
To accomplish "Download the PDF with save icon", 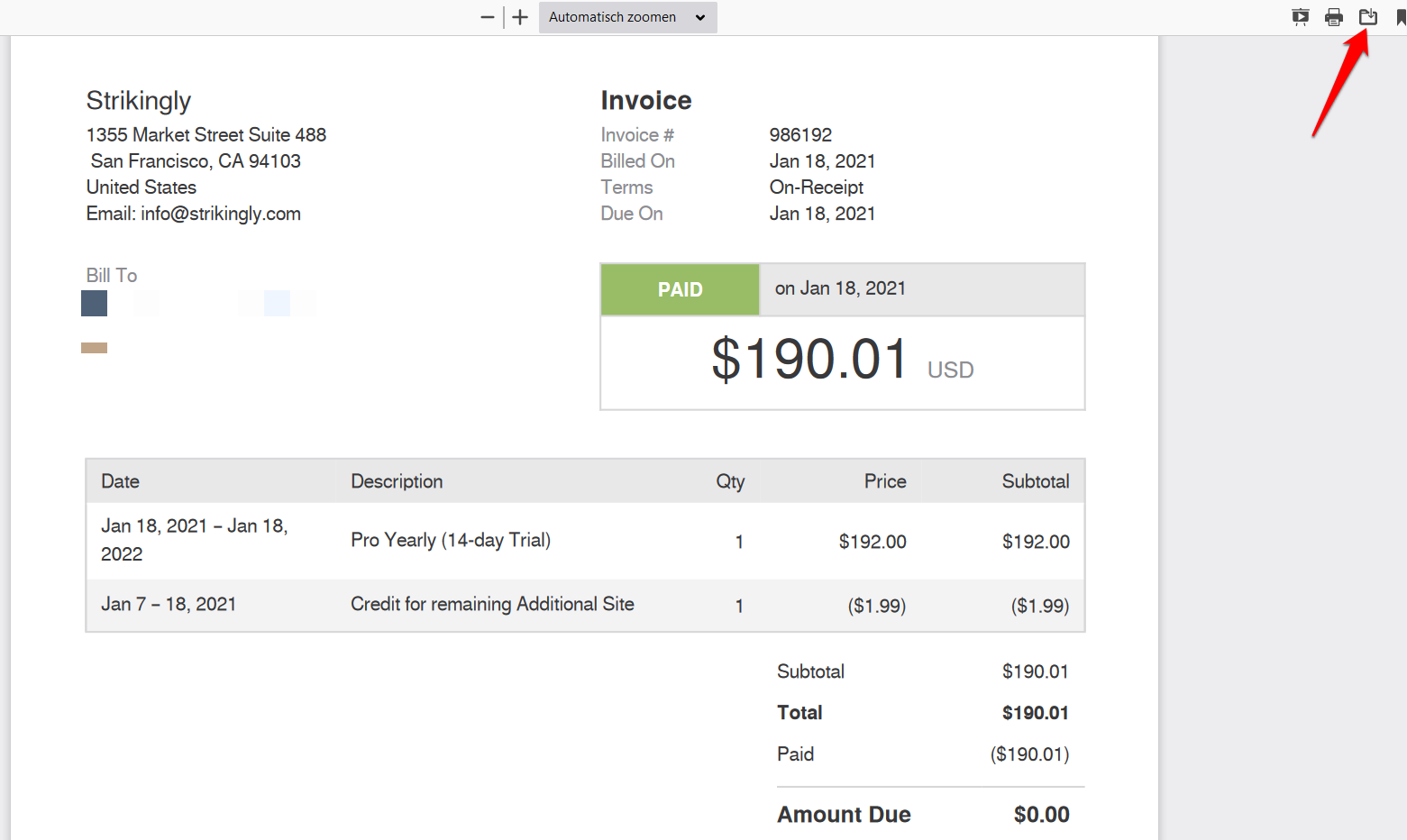I will [x=1368, y=17].
